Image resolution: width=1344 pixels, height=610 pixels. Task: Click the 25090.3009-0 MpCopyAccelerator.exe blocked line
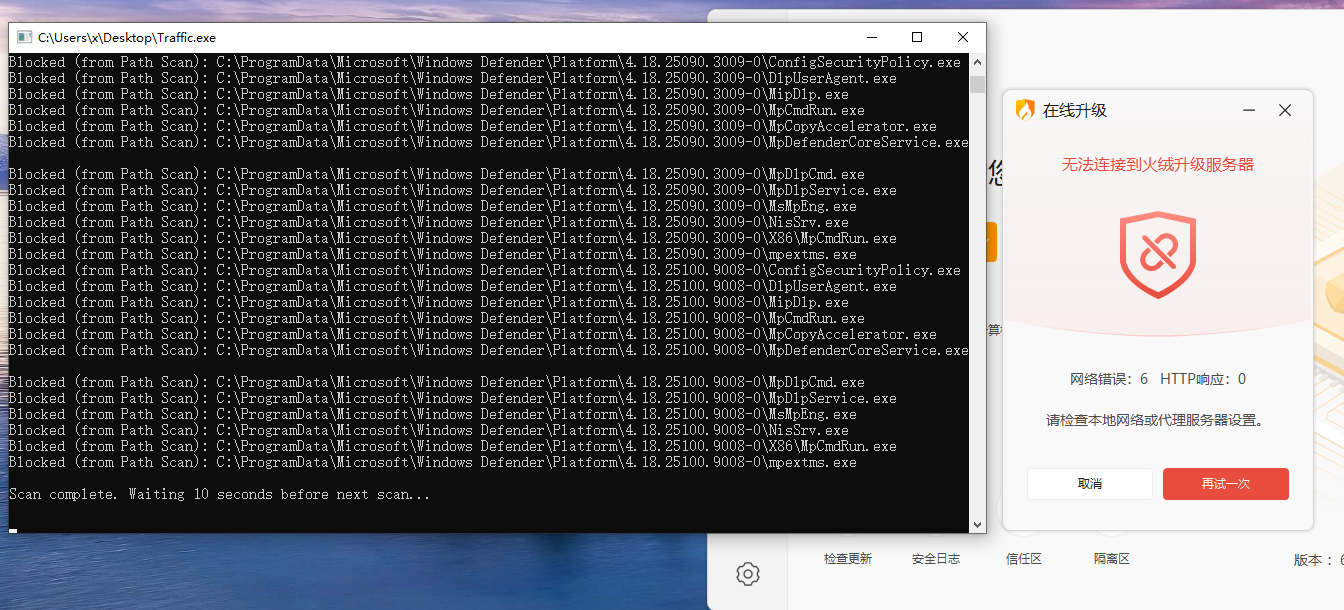coord(472,126)
